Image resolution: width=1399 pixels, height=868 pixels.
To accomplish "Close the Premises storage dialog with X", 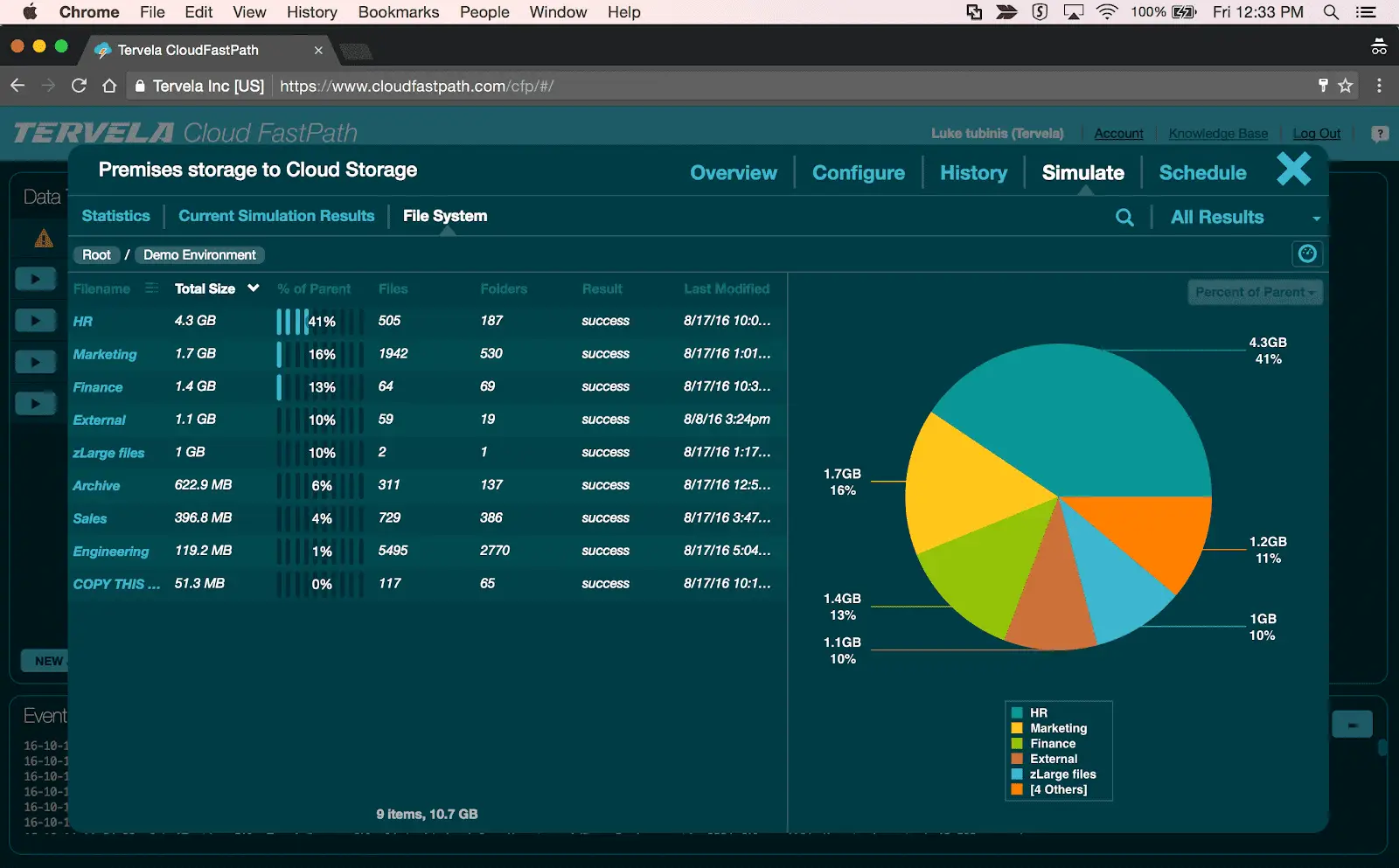I will (1293, 169).
